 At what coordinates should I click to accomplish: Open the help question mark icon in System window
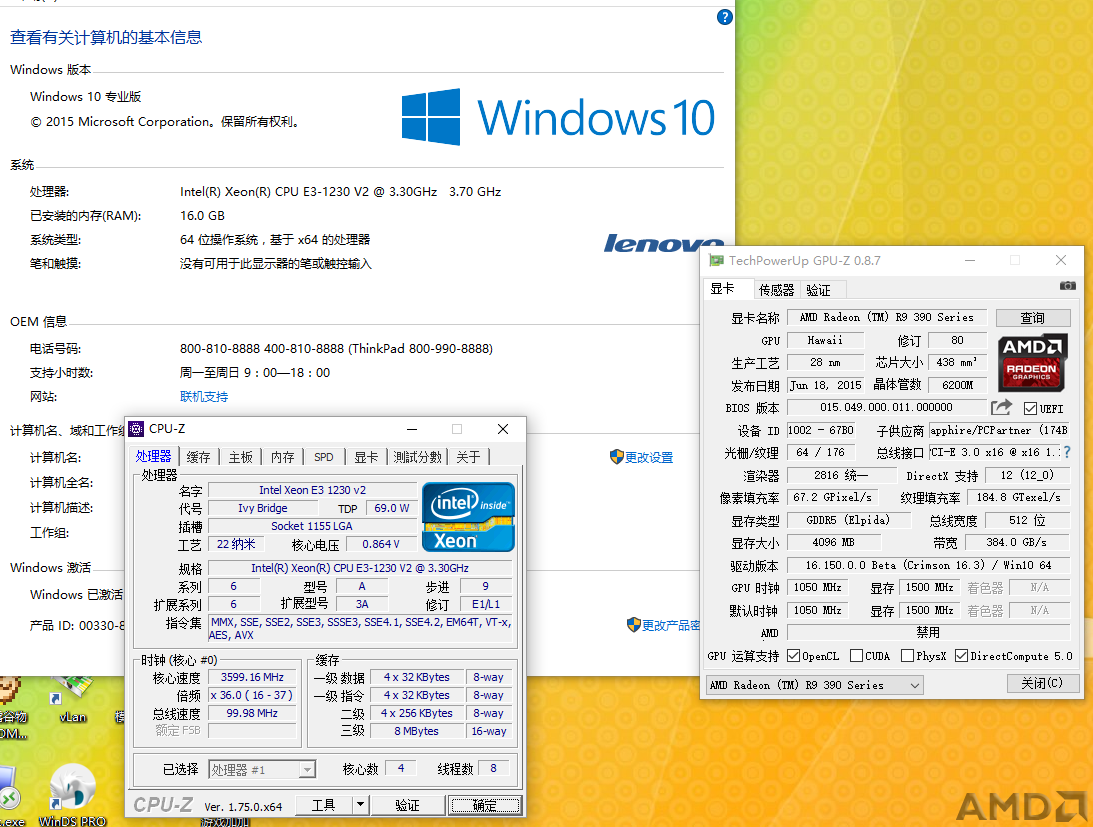coord(724,17)
